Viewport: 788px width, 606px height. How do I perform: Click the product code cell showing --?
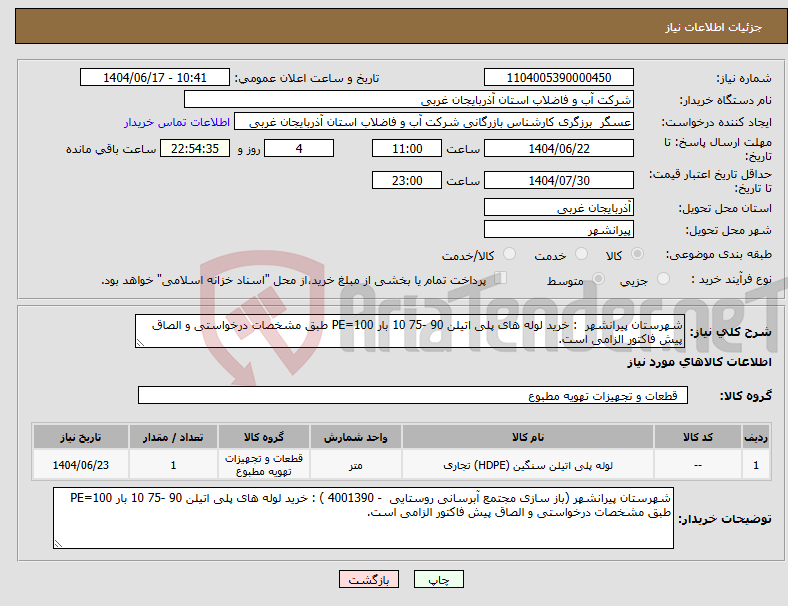click(x=698, y=465)
